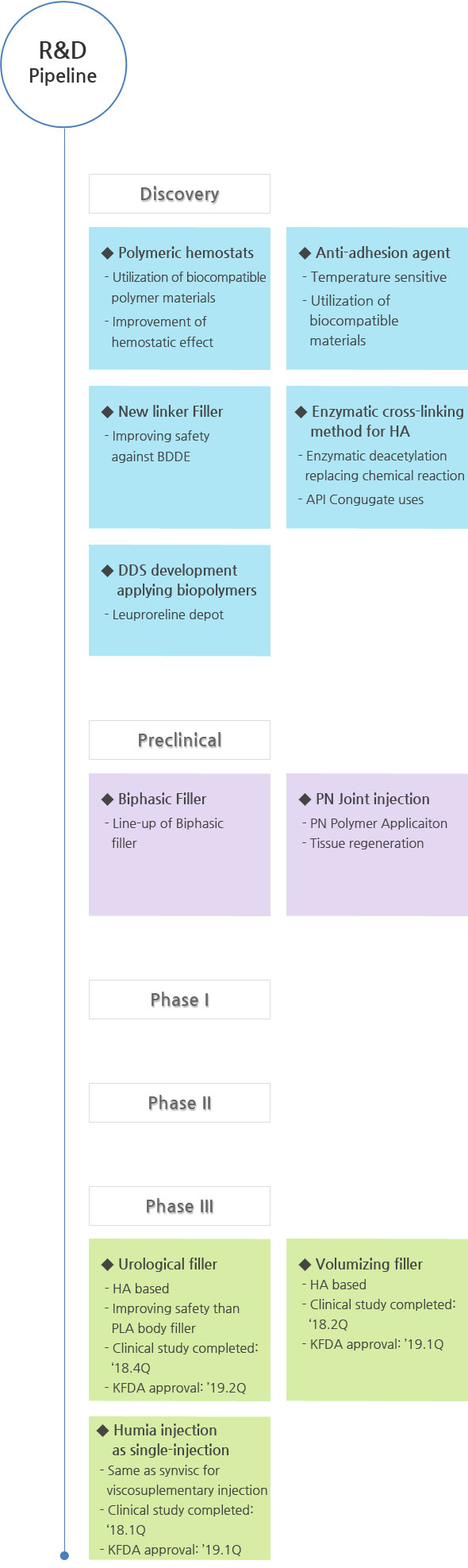Click diamond icon beside DDS development
This screenshot has width=468, height=1568.
[x=107, y=571]
